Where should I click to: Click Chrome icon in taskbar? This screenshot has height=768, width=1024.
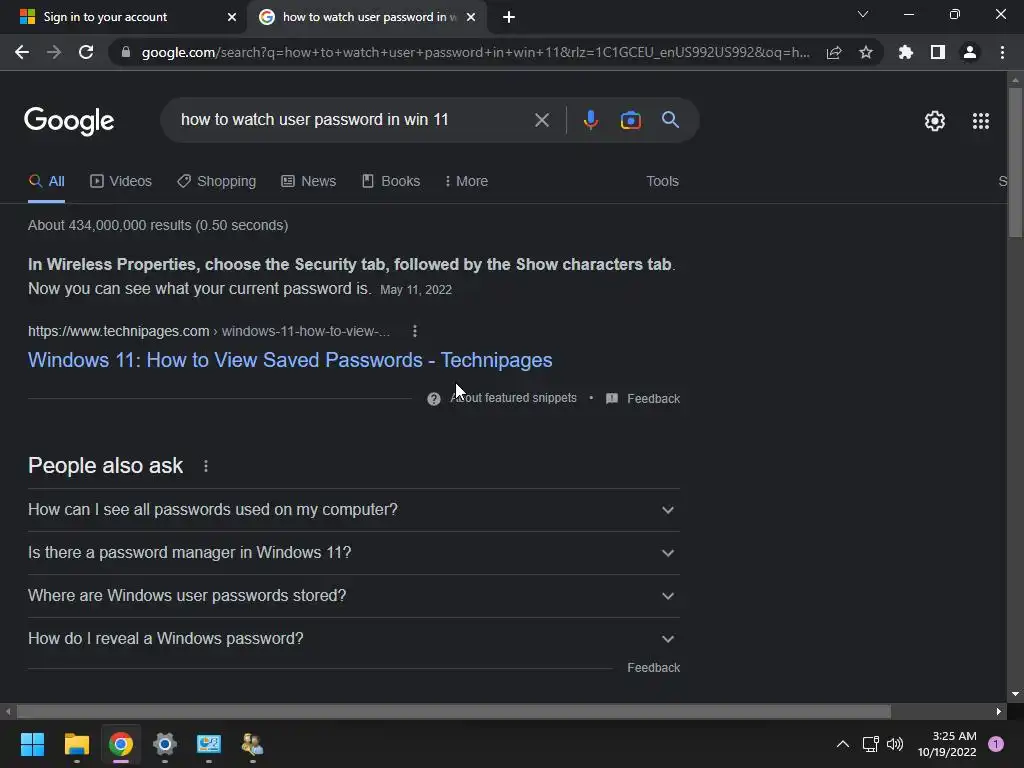[121, 744]
